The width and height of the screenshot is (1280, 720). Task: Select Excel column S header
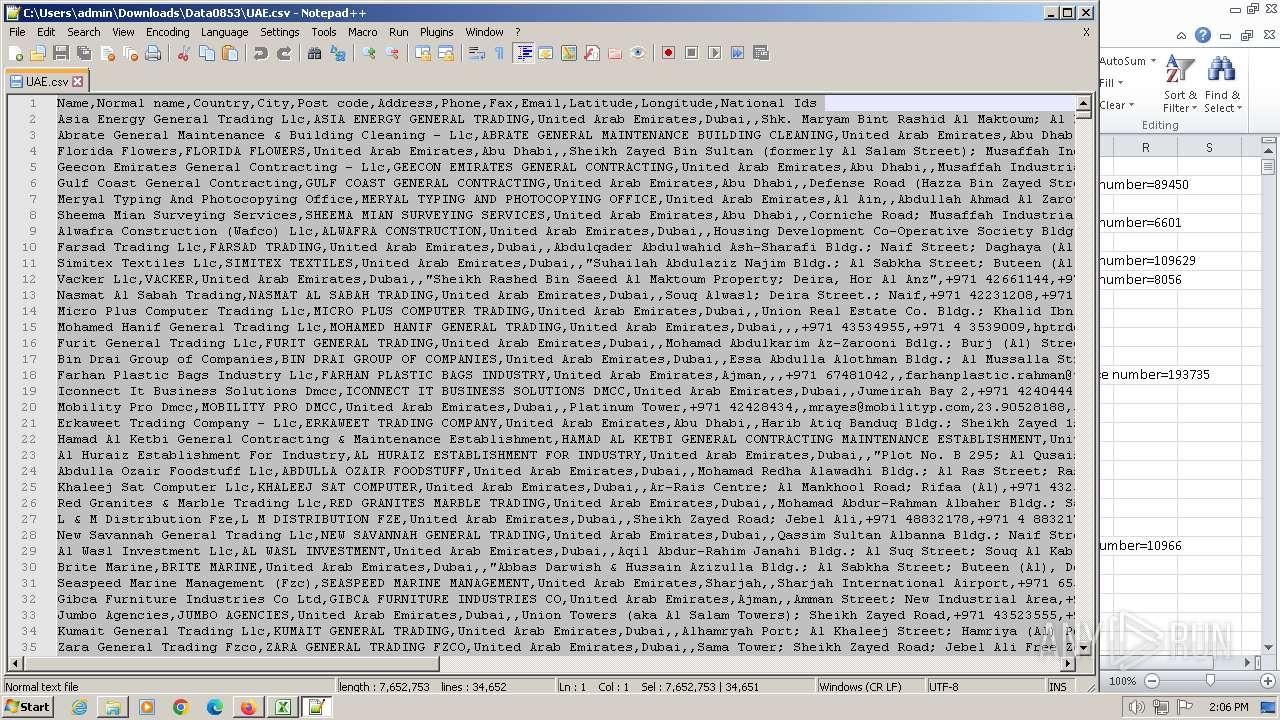pos(1209,147)
